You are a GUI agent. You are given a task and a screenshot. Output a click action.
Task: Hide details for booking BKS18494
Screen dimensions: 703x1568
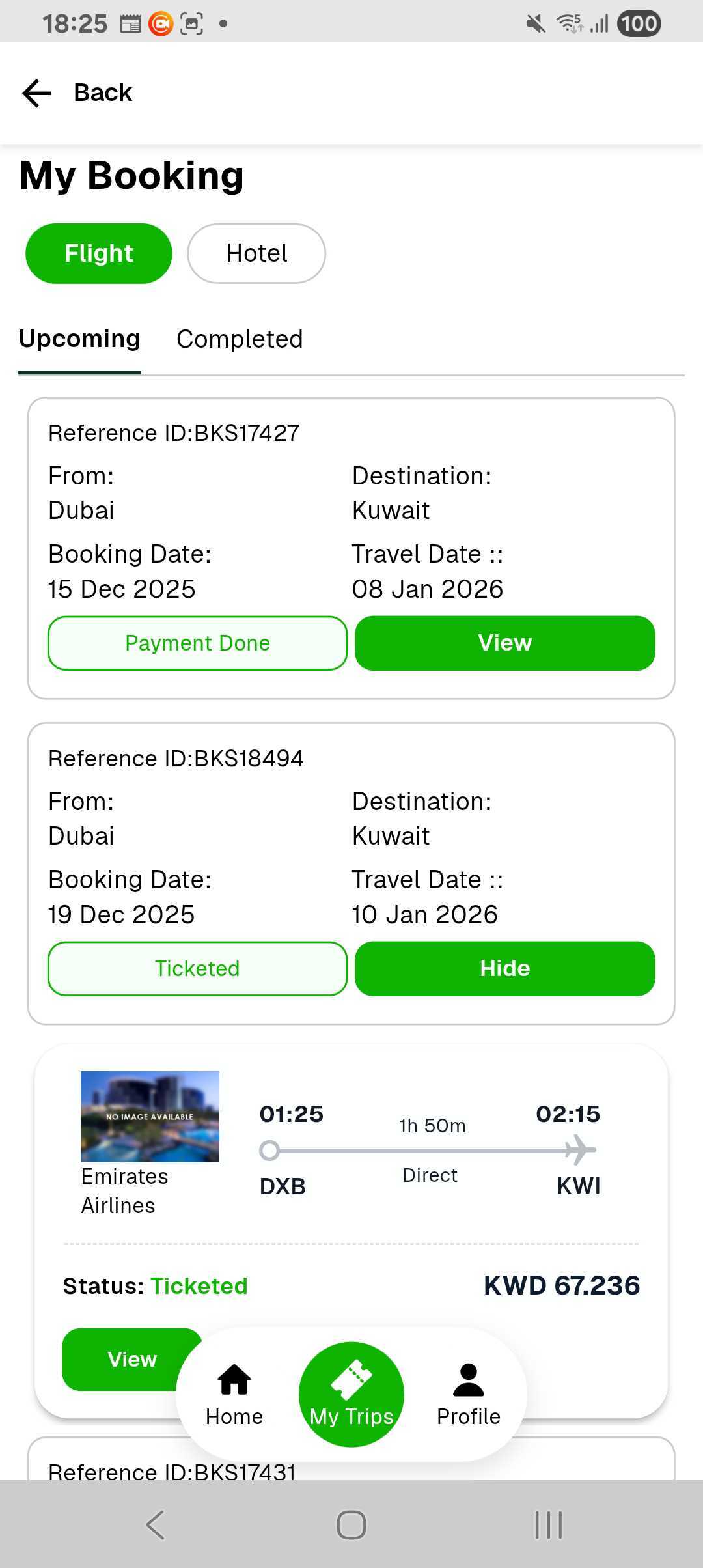click(505, 968)
